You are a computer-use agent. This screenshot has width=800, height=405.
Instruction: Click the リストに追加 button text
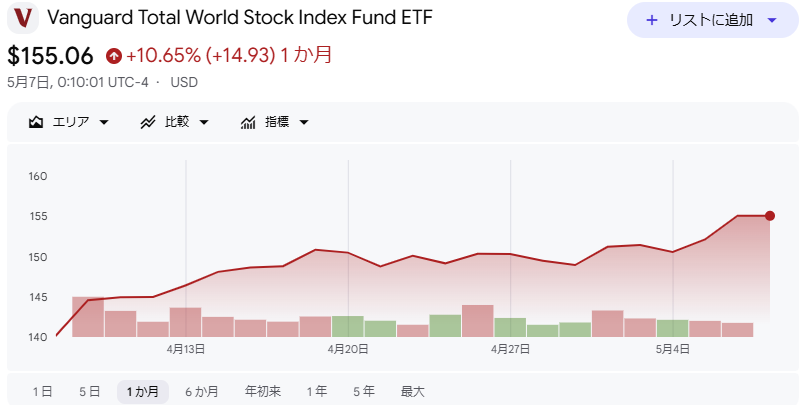[x=711, y=20]
